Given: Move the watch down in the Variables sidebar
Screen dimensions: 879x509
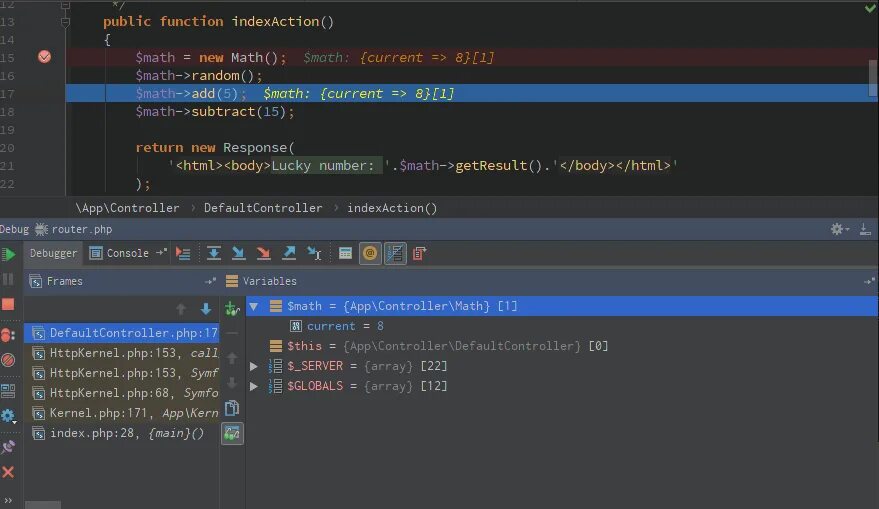Looking at the screenshot, I should [x=232, y=383].
